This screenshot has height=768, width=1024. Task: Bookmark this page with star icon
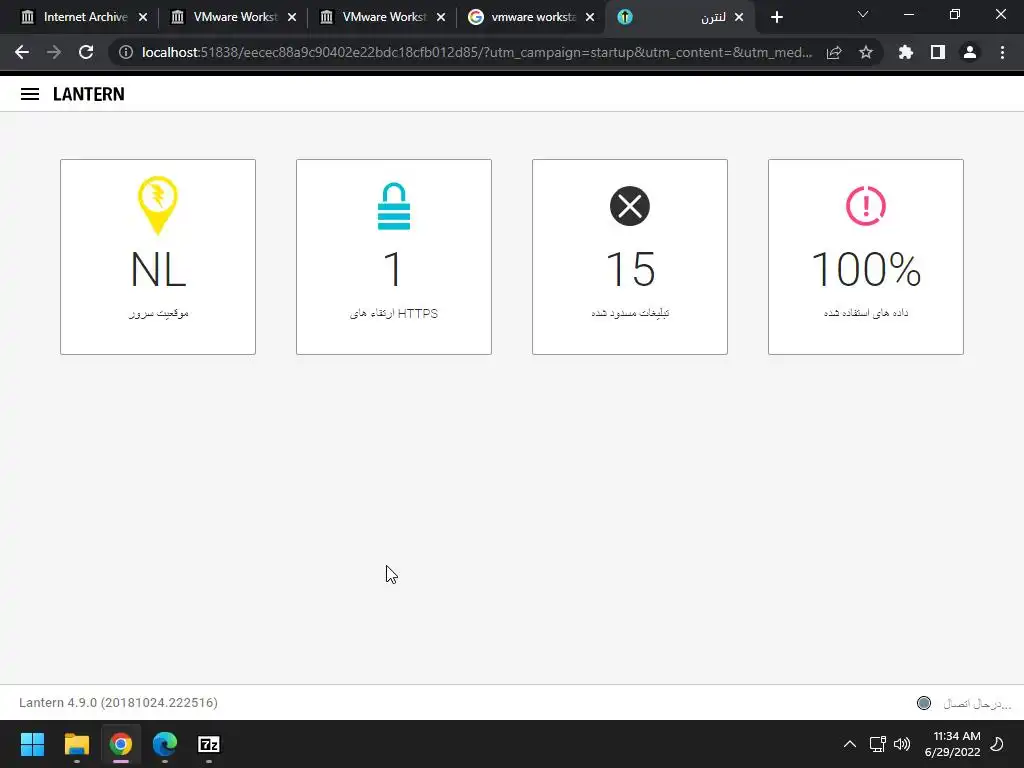coord(866,52)
